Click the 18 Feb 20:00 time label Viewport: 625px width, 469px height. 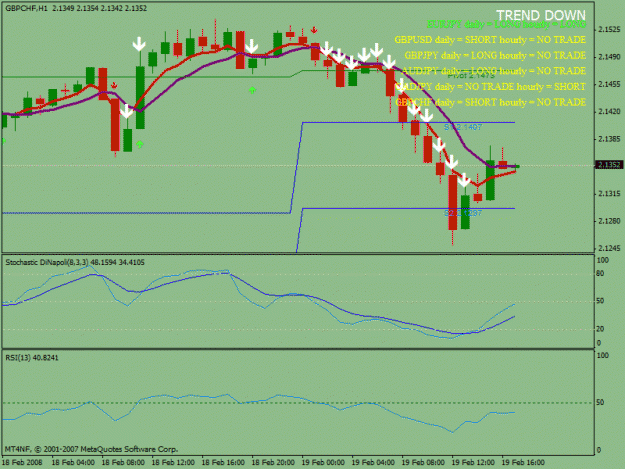[273, 463]
